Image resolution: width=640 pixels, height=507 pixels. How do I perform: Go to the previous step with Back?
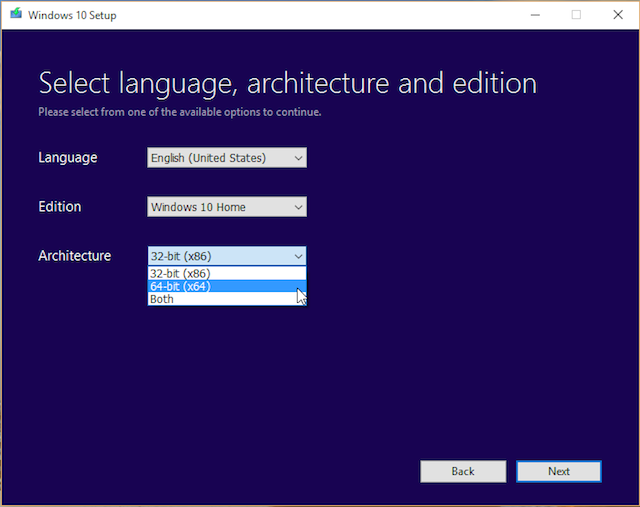click(463, 471)
